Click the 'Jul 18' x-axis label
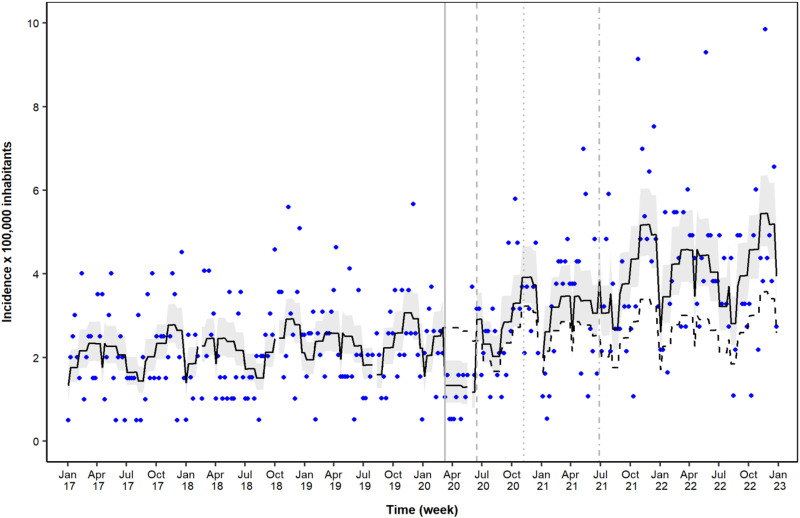The image size is (800, 518). [245, 480]
